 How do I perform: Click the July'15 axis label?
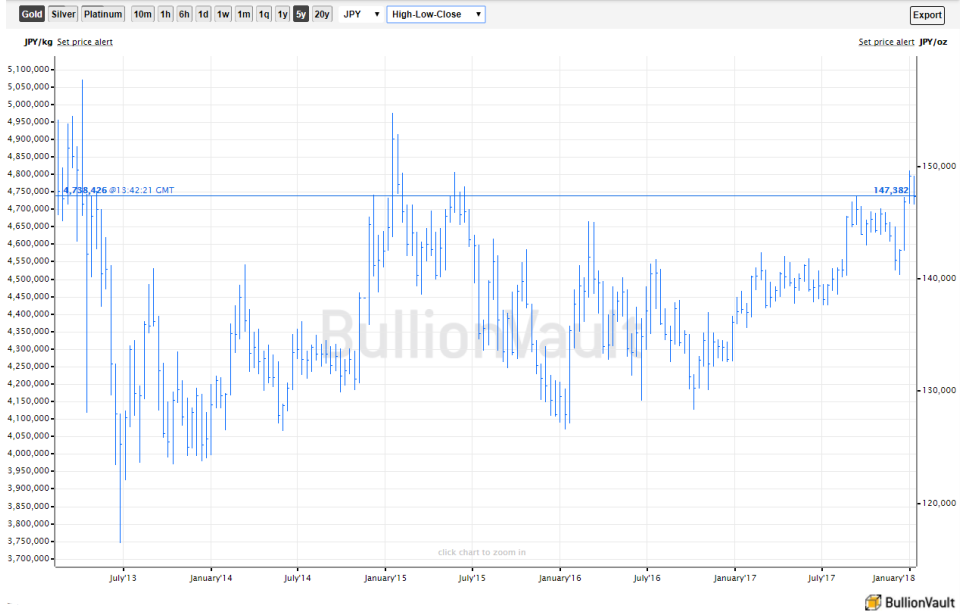(x=472, y=578)
